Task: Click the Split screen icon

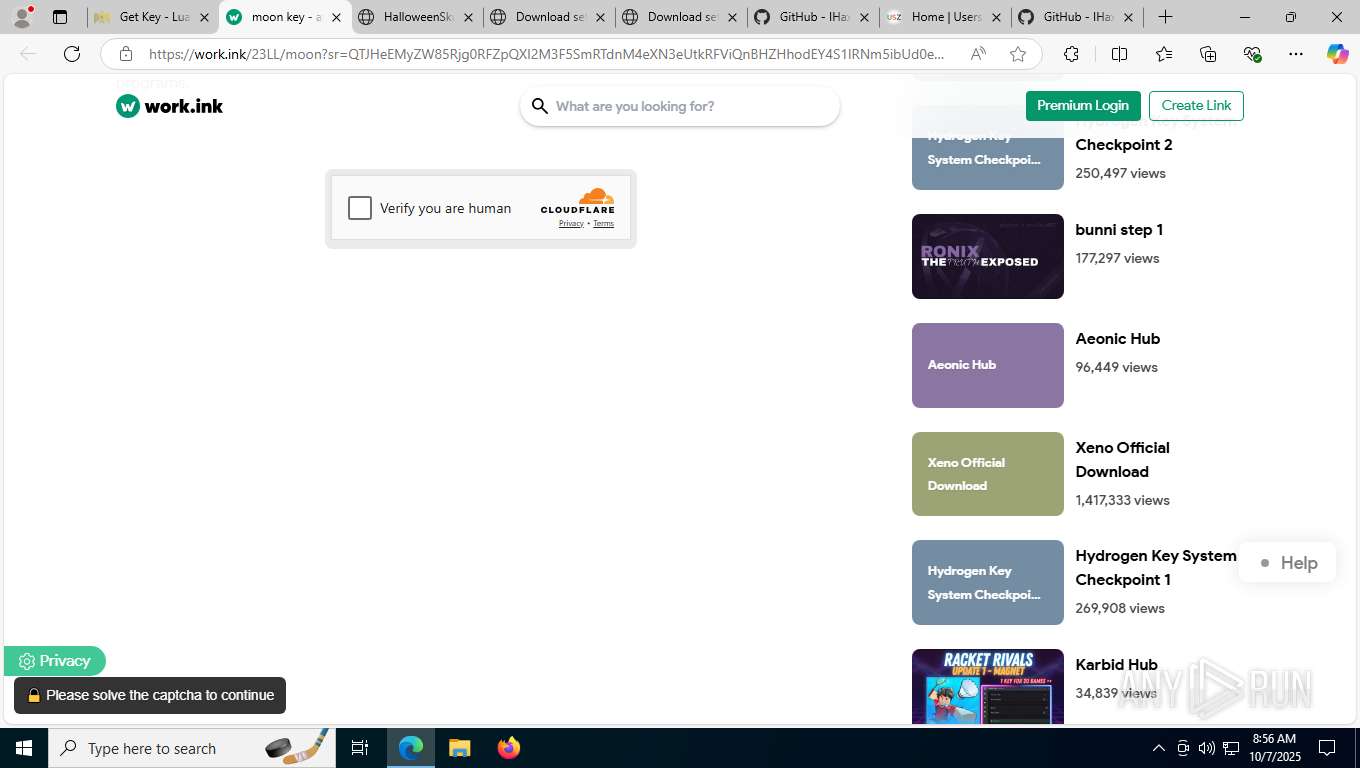Action: click(1120, 54)
